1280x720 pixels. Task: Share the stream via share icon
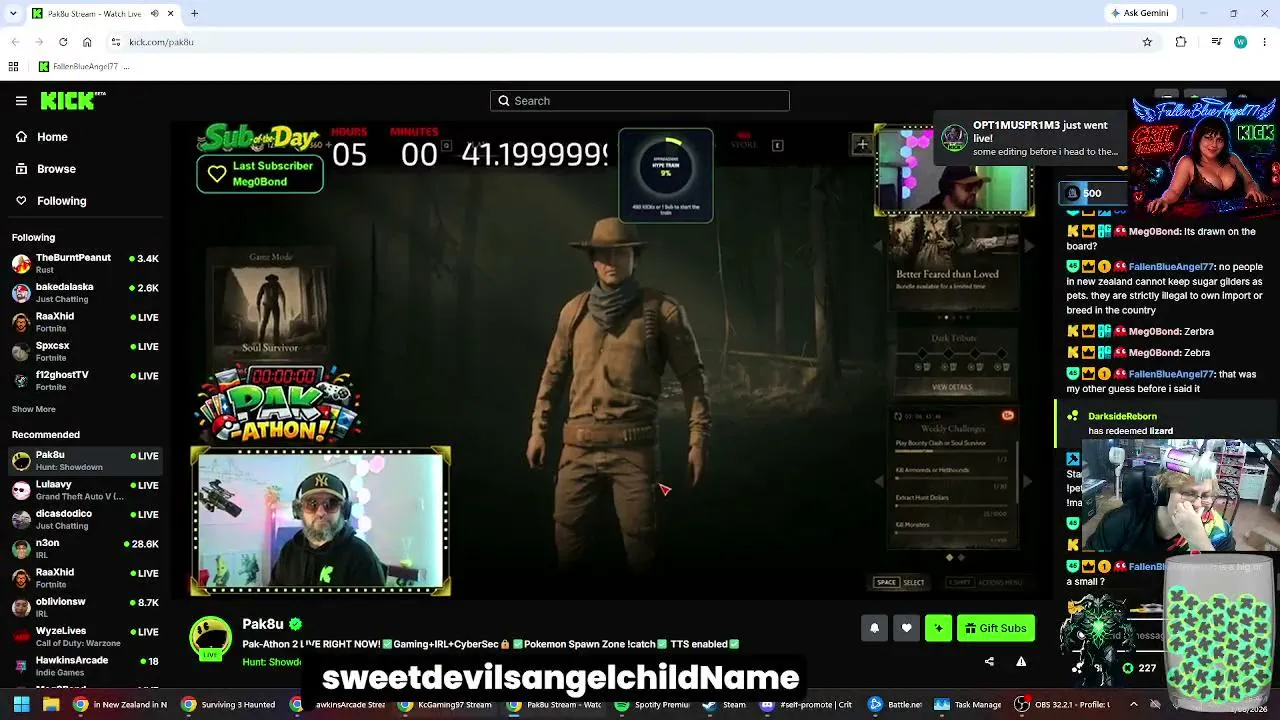(x=989, y=661)
